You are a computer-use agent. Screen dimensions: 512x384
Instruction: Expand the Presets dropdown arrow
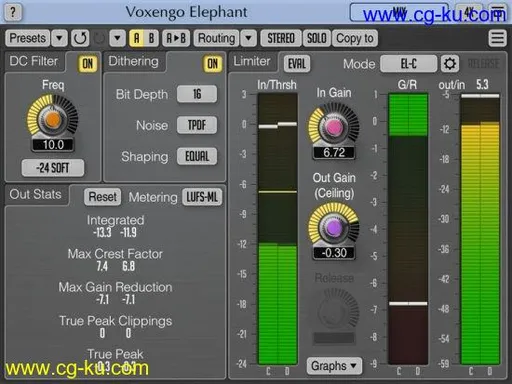59,38
